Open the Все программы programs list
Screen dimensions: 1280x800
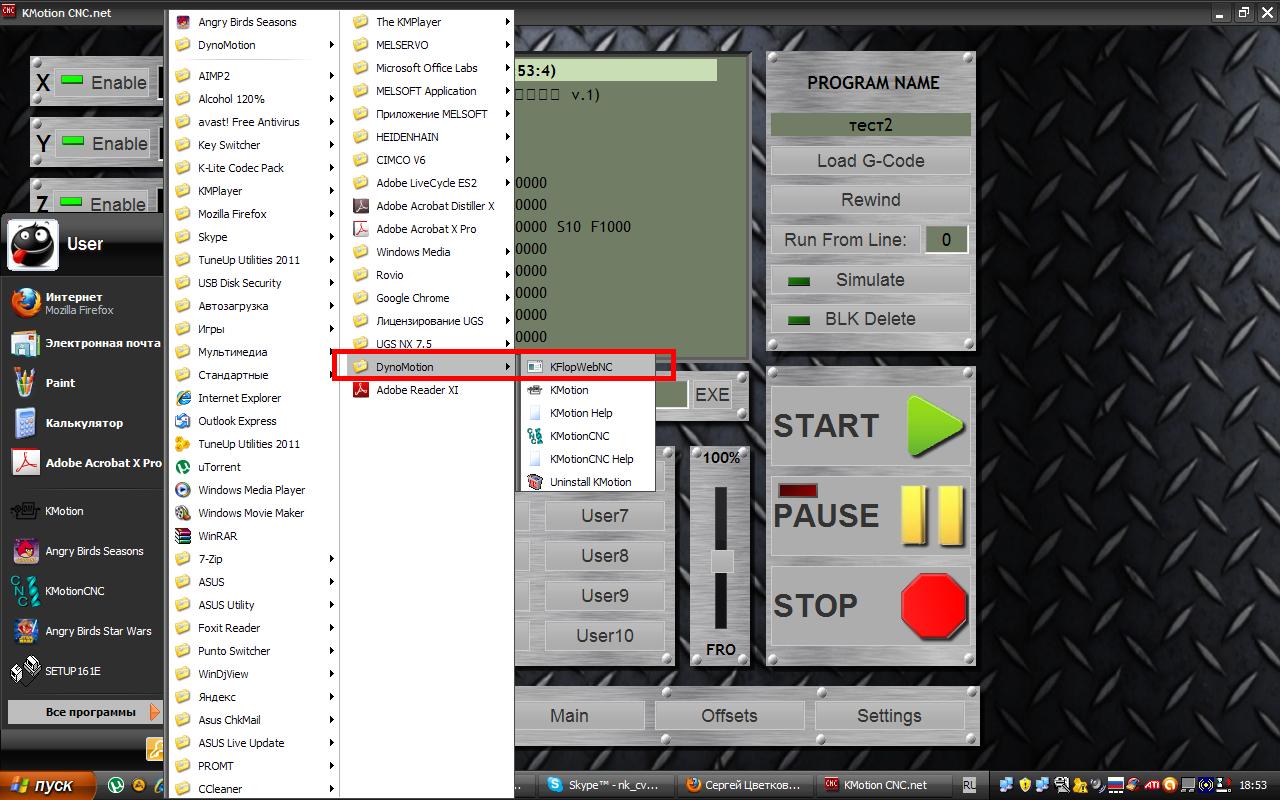point(85,712)
